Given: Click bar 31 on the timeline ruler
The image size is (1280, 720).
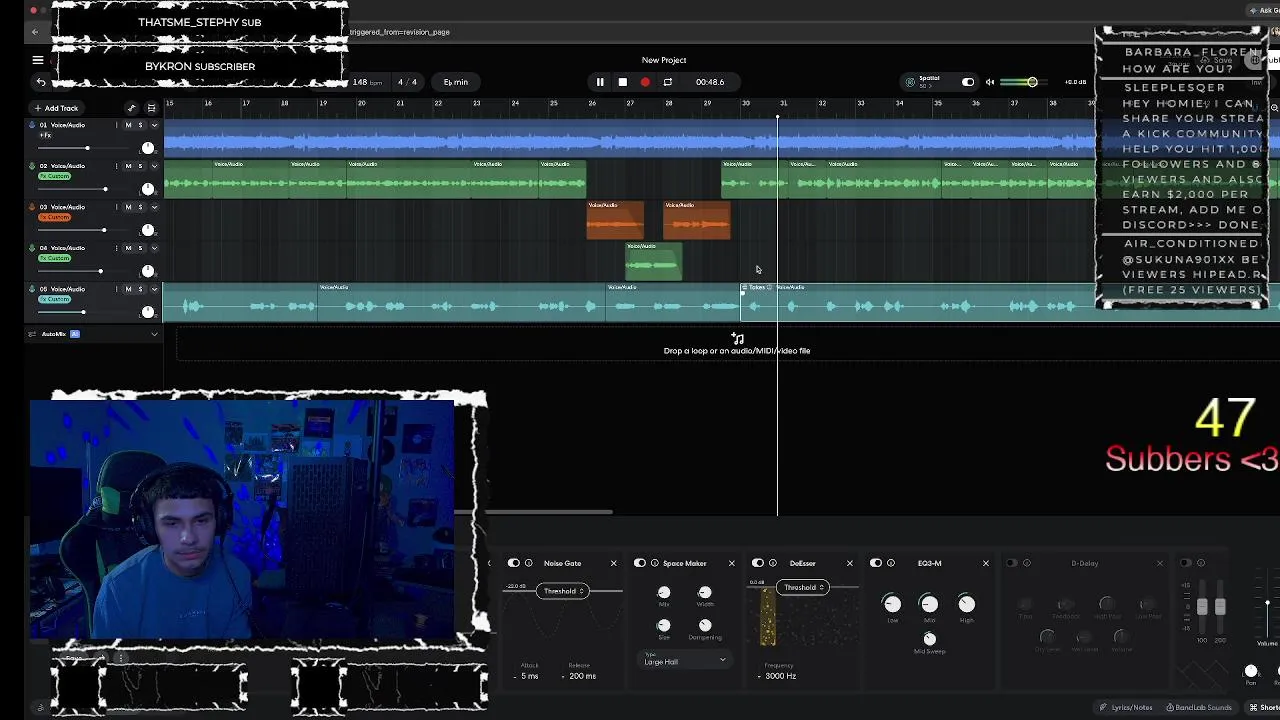Looking at the screenshot, I should pos(783,103).
